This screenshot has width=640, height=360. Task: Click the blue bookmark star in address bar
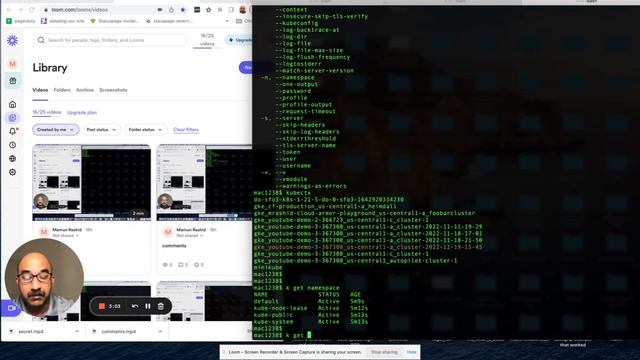183,9
